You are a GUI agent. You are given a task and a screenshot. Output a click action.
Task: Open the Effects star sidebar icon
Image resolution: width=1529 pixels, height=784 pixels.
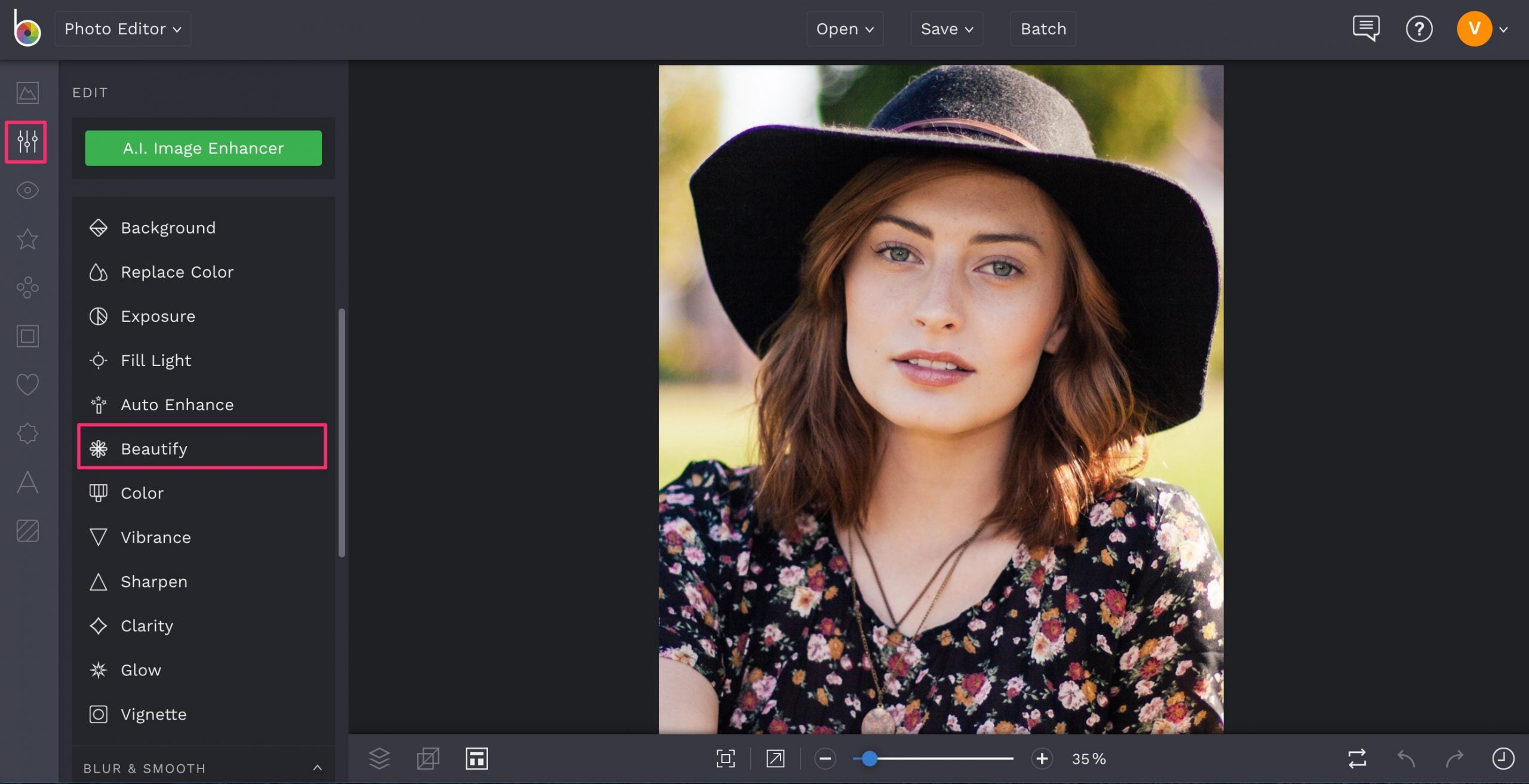(27, 239)
